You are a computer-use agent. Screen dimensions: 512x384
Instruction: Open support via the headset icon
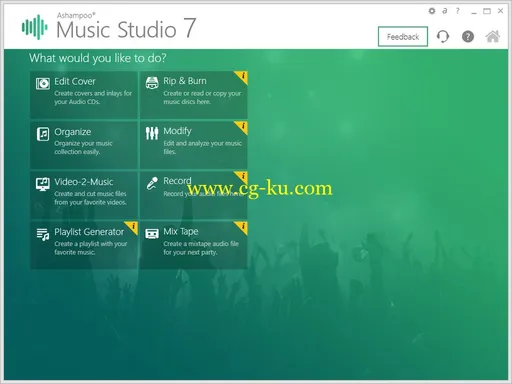[443, 36]
